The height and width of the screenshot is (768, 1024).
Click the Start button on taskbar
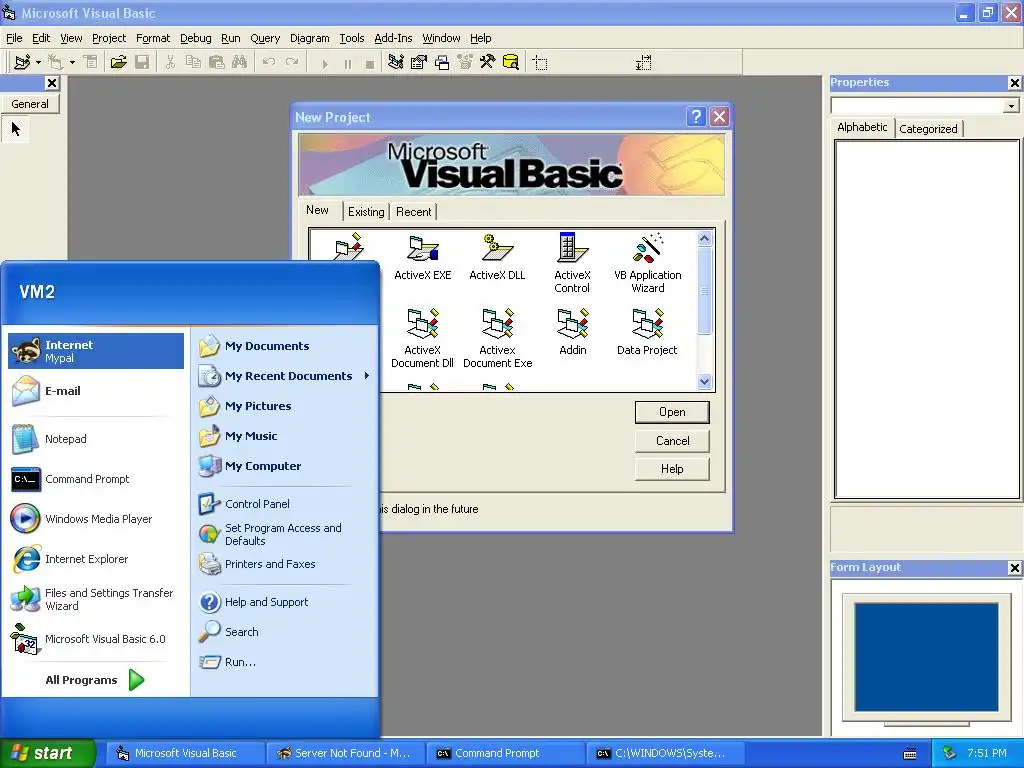pos(48,753)
